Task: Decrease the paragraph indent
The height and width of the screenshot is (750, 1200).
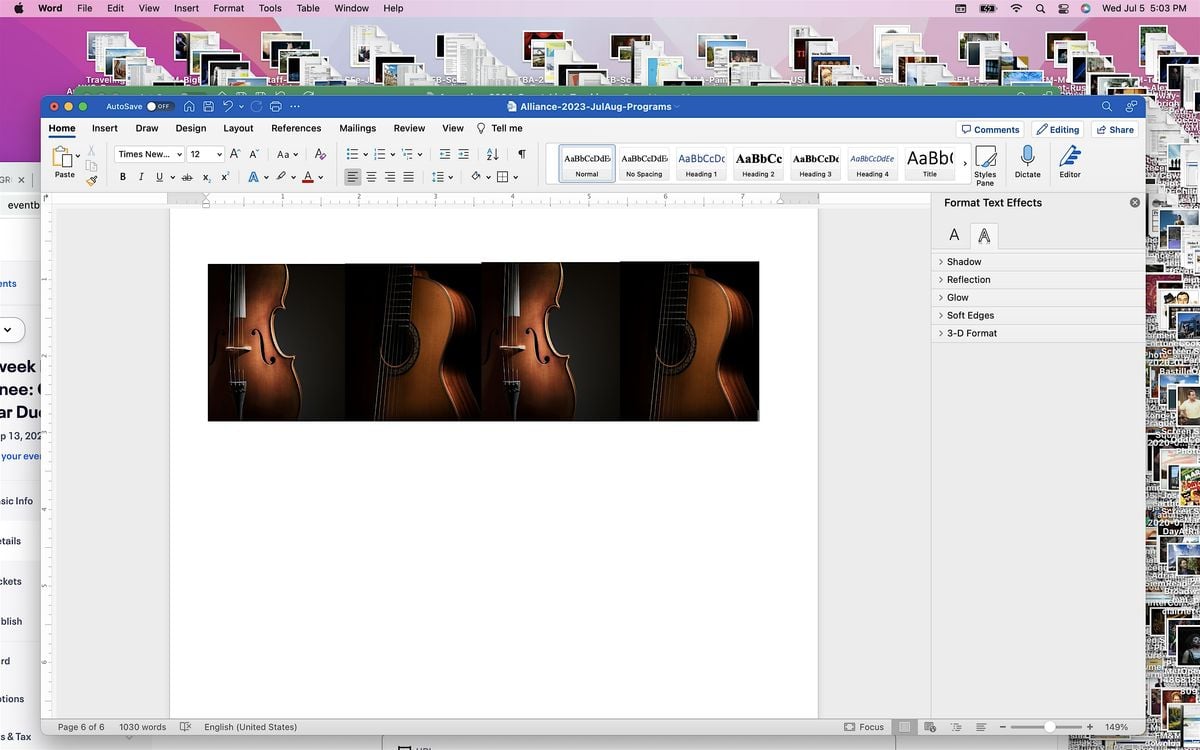Action: (445, 154)
